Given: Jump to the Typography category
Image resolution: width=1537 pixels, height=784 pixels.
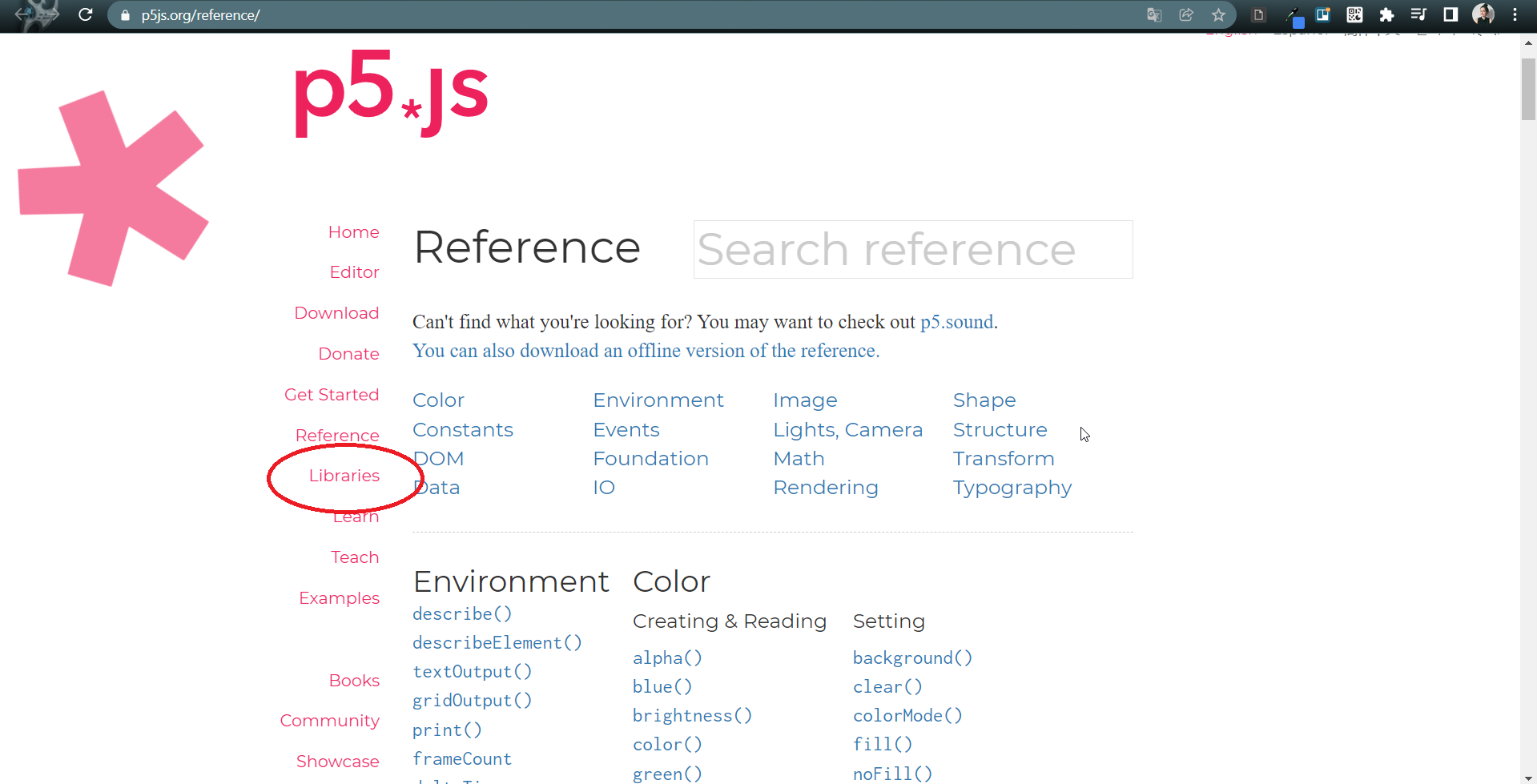Looking at the screenshot, I should tap(1012, 488).
